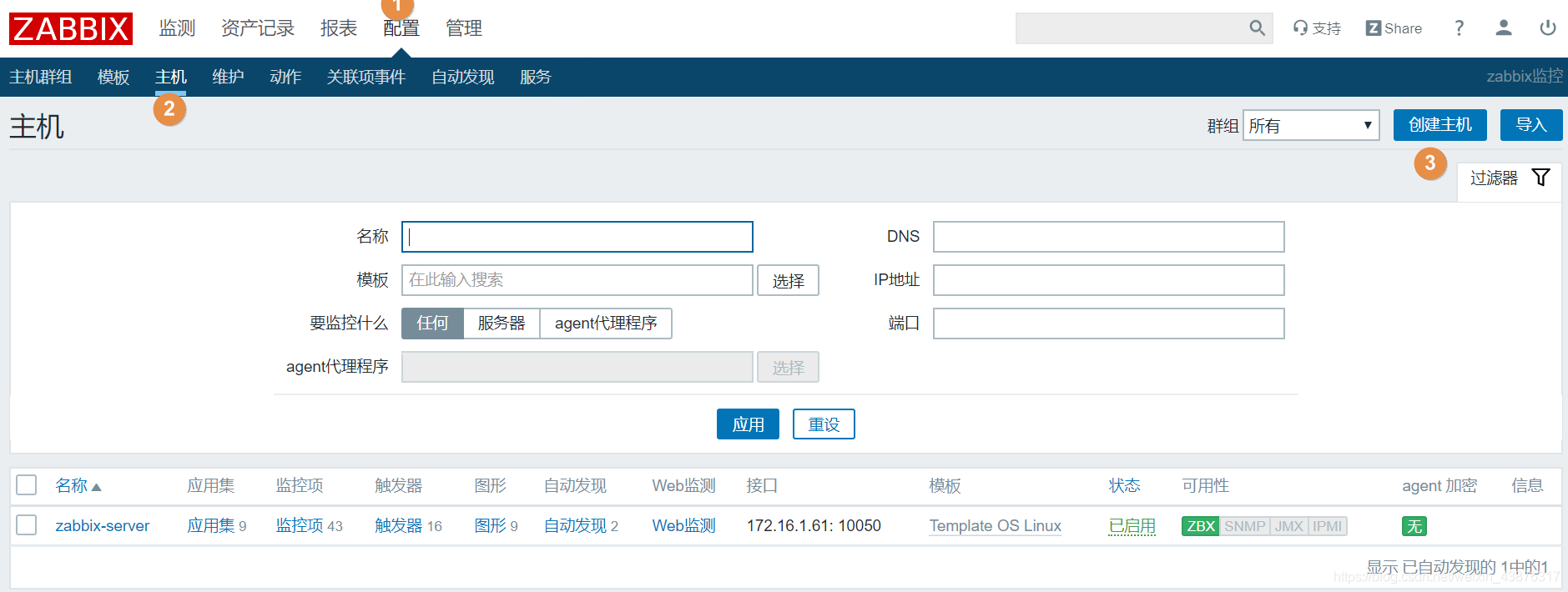Focus the 端口 filter input
This screenshot has width=1568, height=592.
point(1108,324)
